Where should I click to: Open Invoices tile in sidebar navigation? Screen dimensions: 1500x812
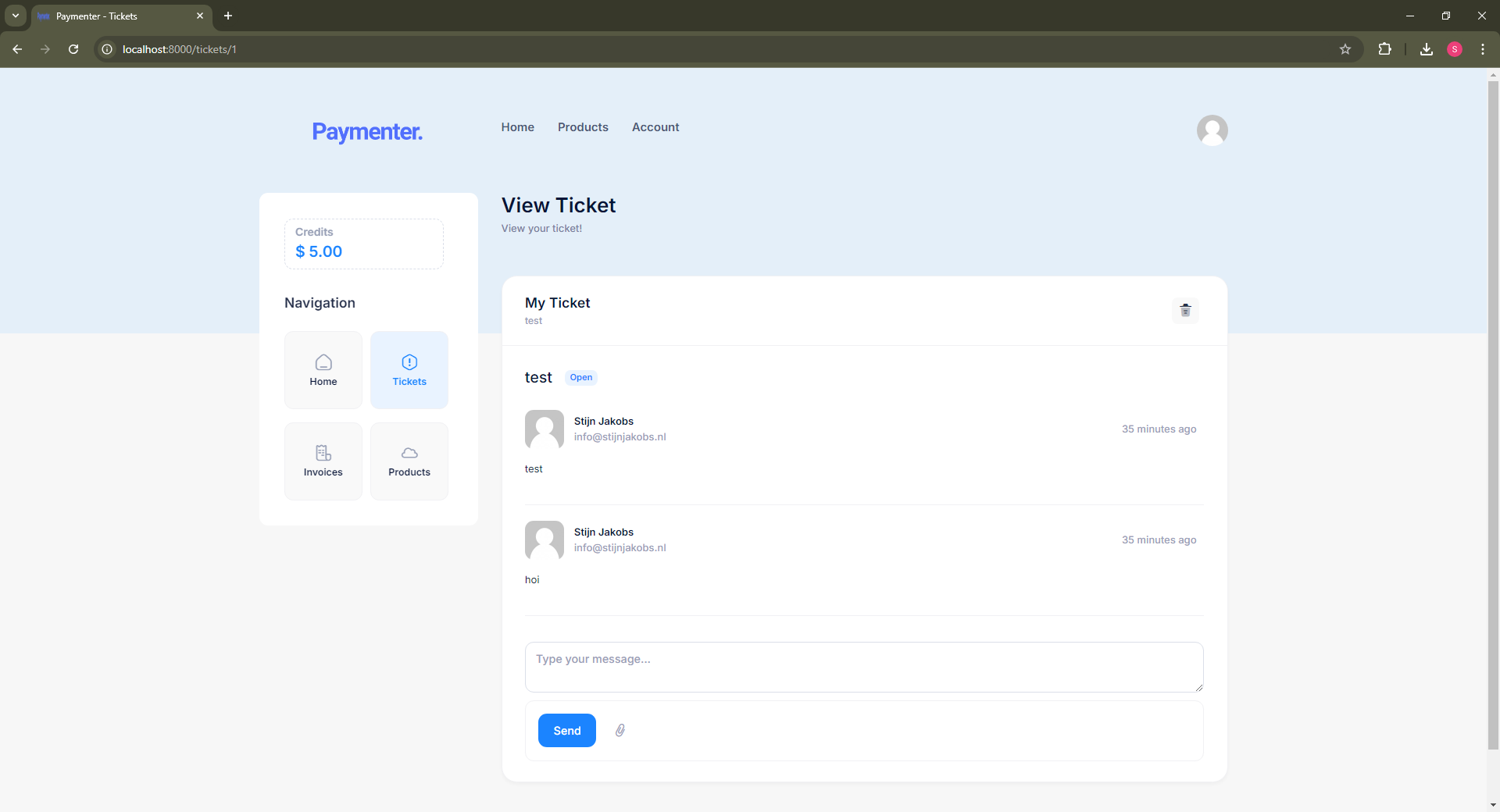point(323,461)
